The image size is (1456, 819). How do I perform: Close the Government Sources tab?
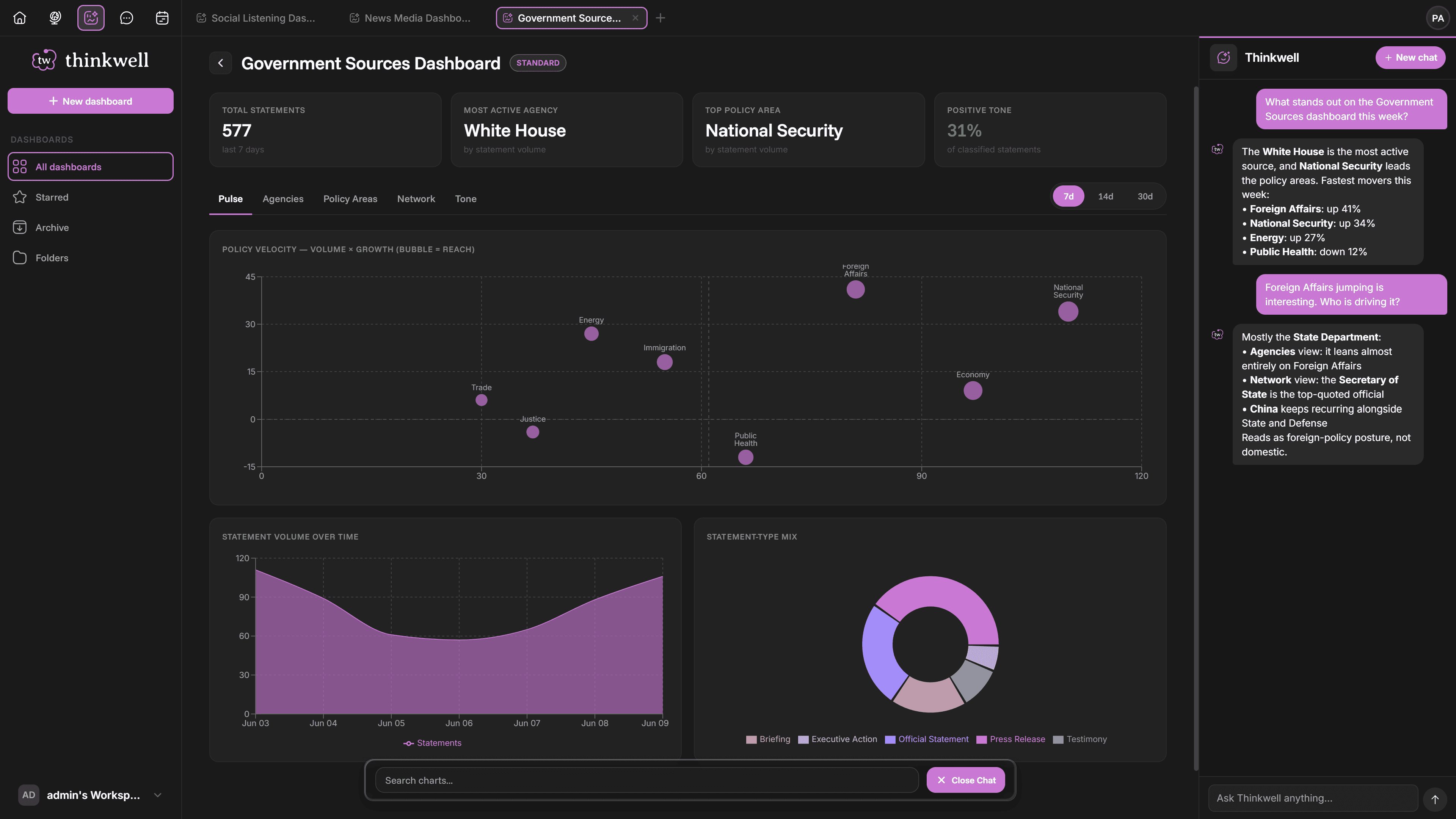635,18
